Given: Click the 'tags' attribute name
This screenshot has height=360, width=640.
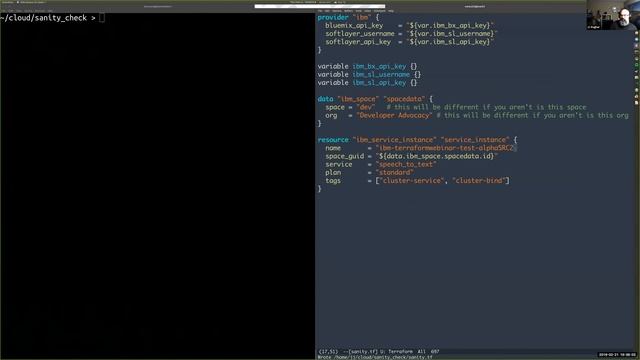Looking at the screenshot, I should click(333, 181).
